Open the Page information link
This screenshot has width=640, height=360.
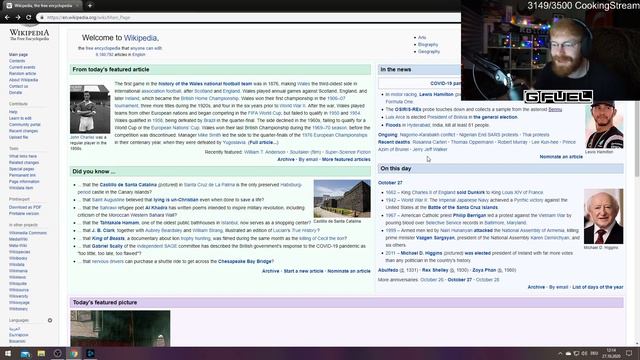coord(24,182)
